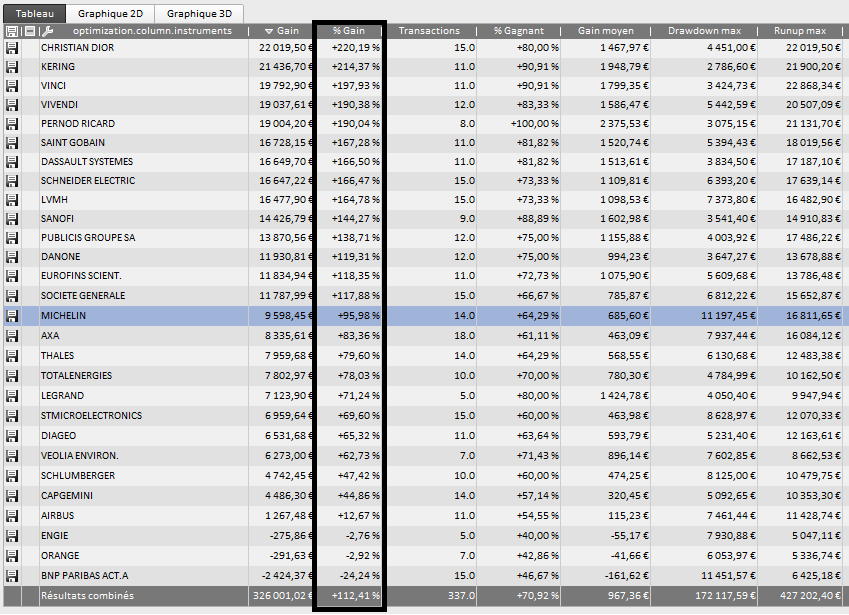Select the SANOFI instrument name
Viewport: 849px width, 615px height.
click(x=57, y=219)
